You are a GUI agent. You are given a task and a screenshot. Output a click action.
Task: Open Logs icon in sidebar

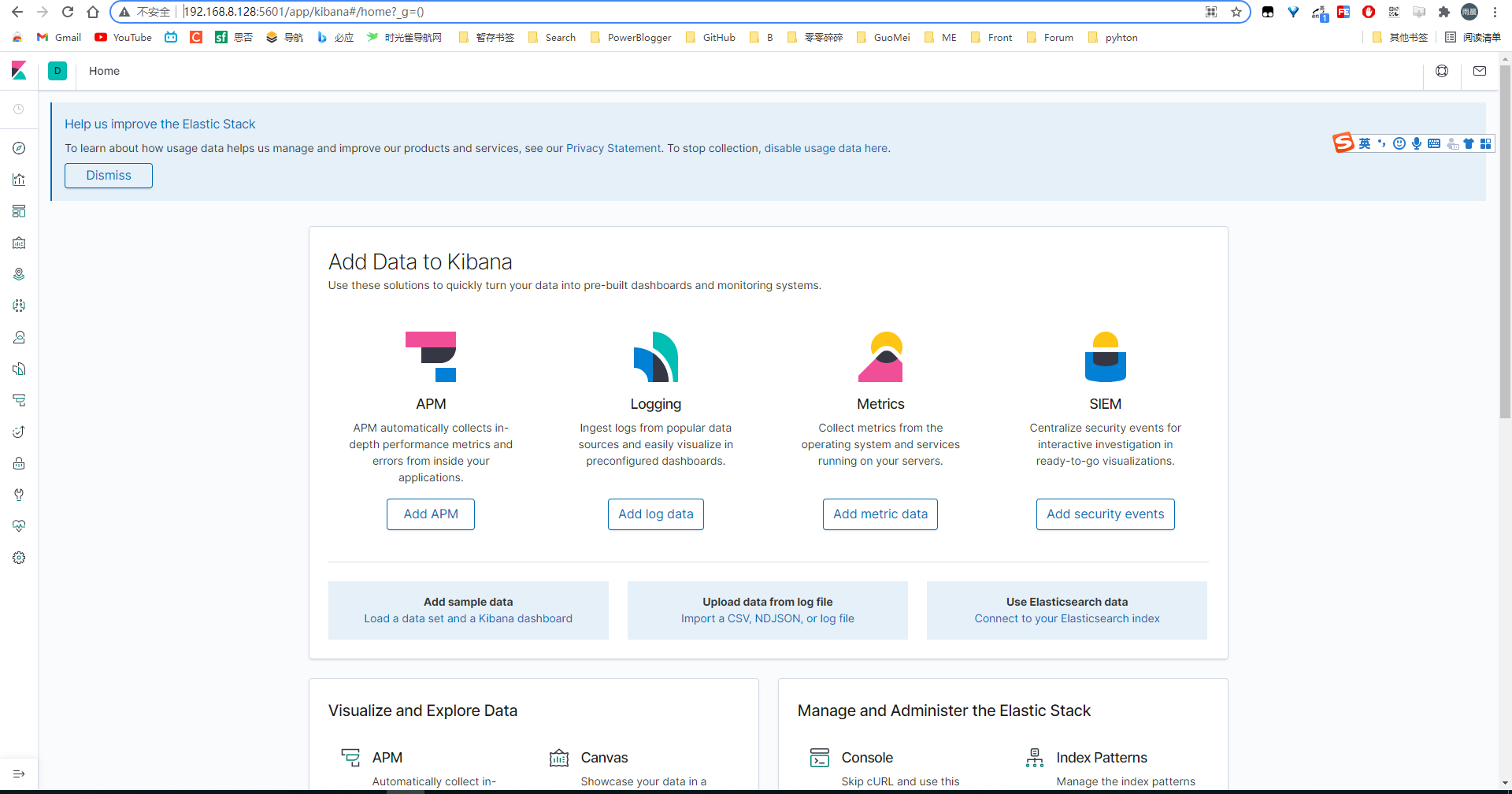click(19, 369)
